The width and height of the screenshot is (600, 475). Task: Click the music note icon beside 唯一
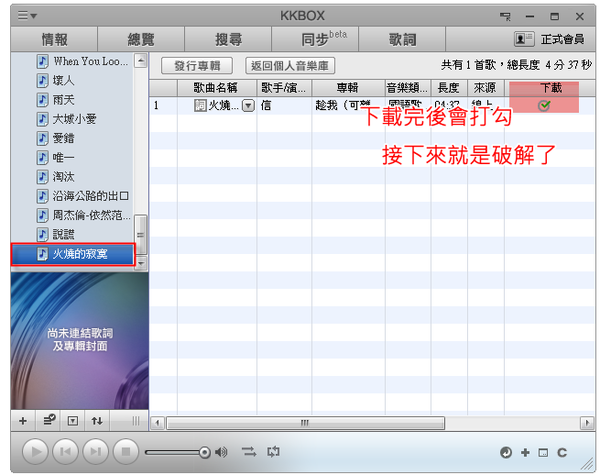[x=42, y=157]
